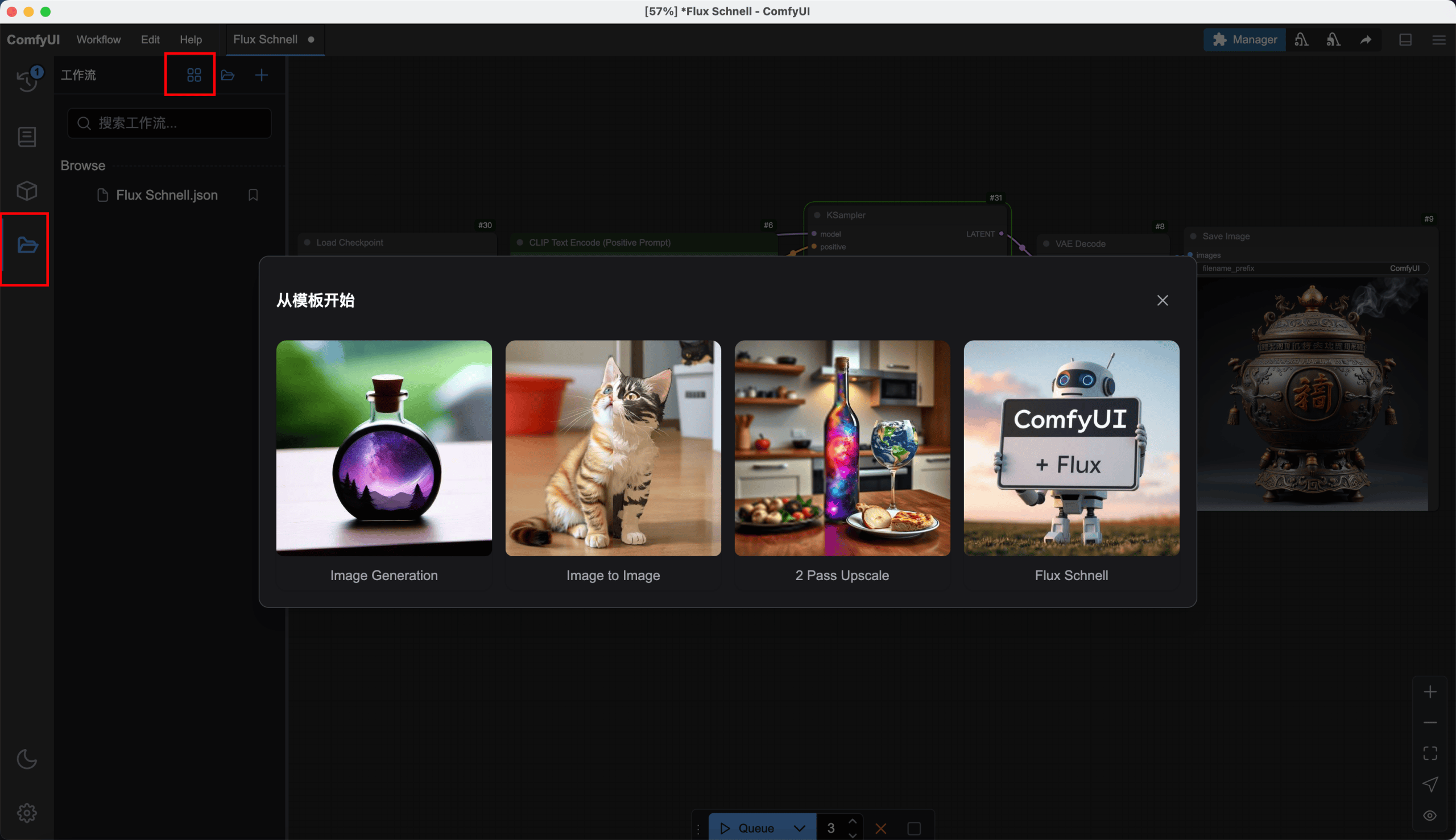Open the Workflow menu
Viewport: 1456px width, 840px height.
[x=98, y=39]
